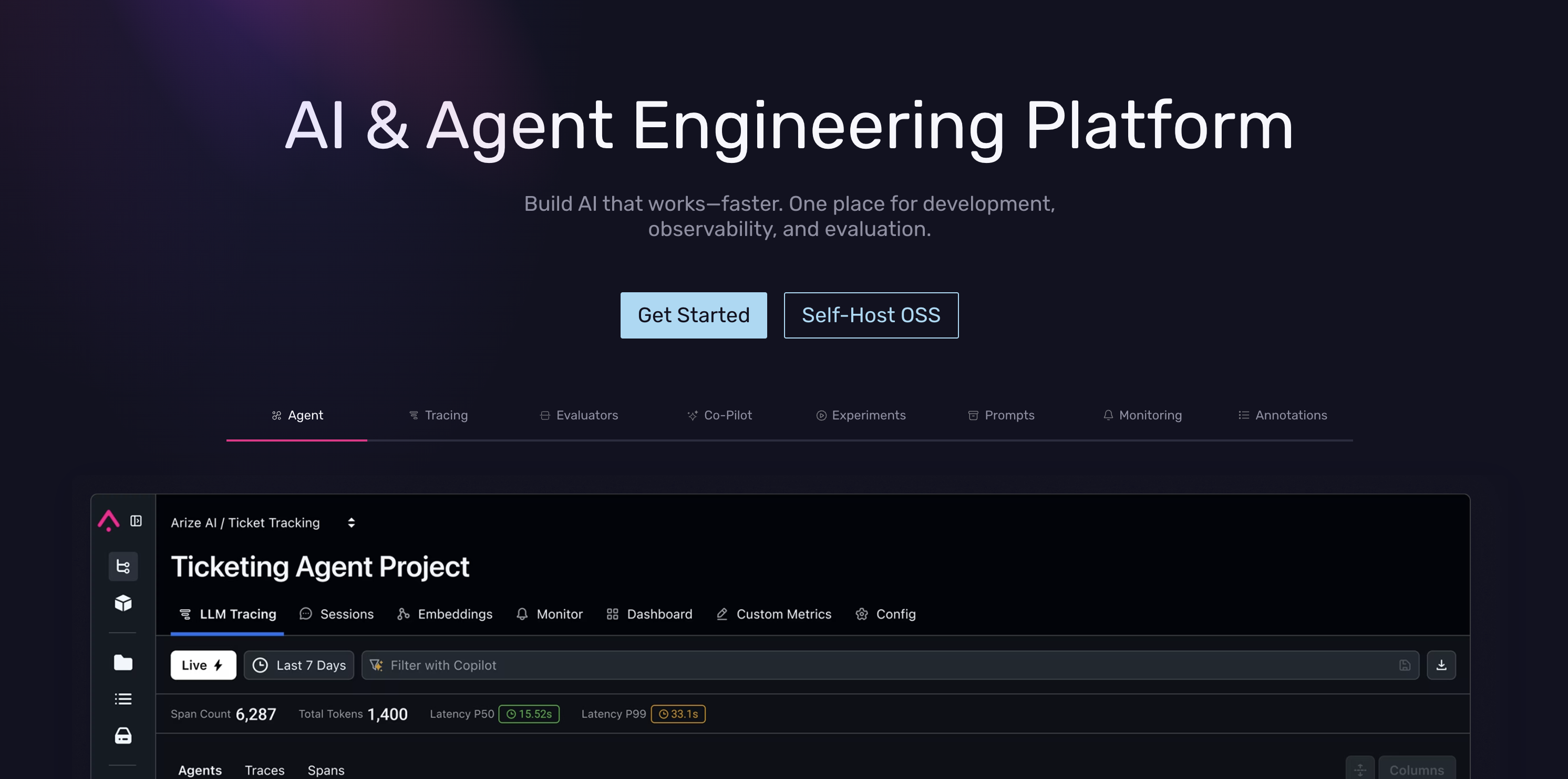1568x779 pixels.
Task: Open the models cube icon in the sidebar
Action: click(123, 603)
